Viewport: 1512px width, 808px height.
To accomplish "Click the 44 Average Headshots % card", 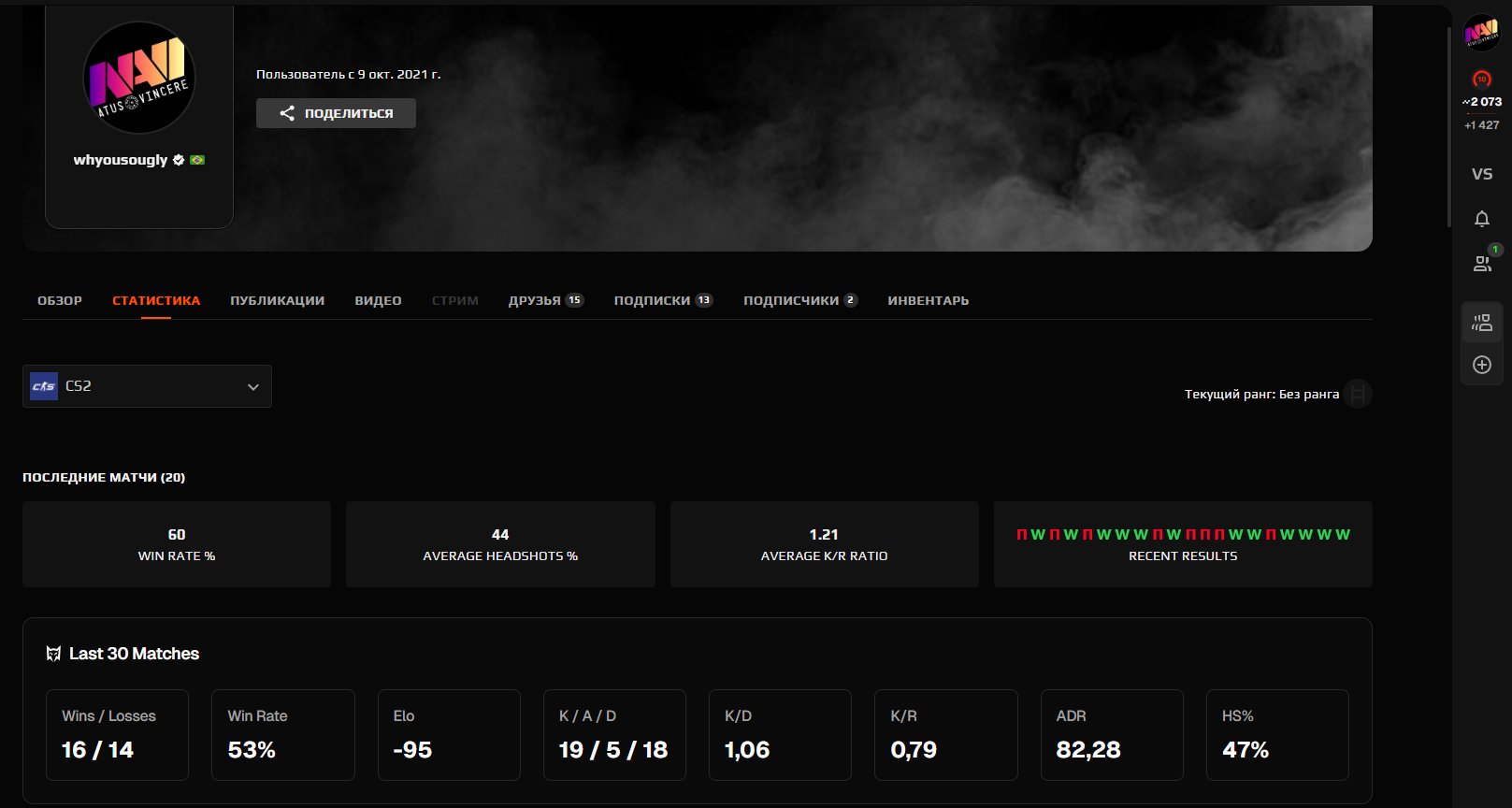I will 500,544.
